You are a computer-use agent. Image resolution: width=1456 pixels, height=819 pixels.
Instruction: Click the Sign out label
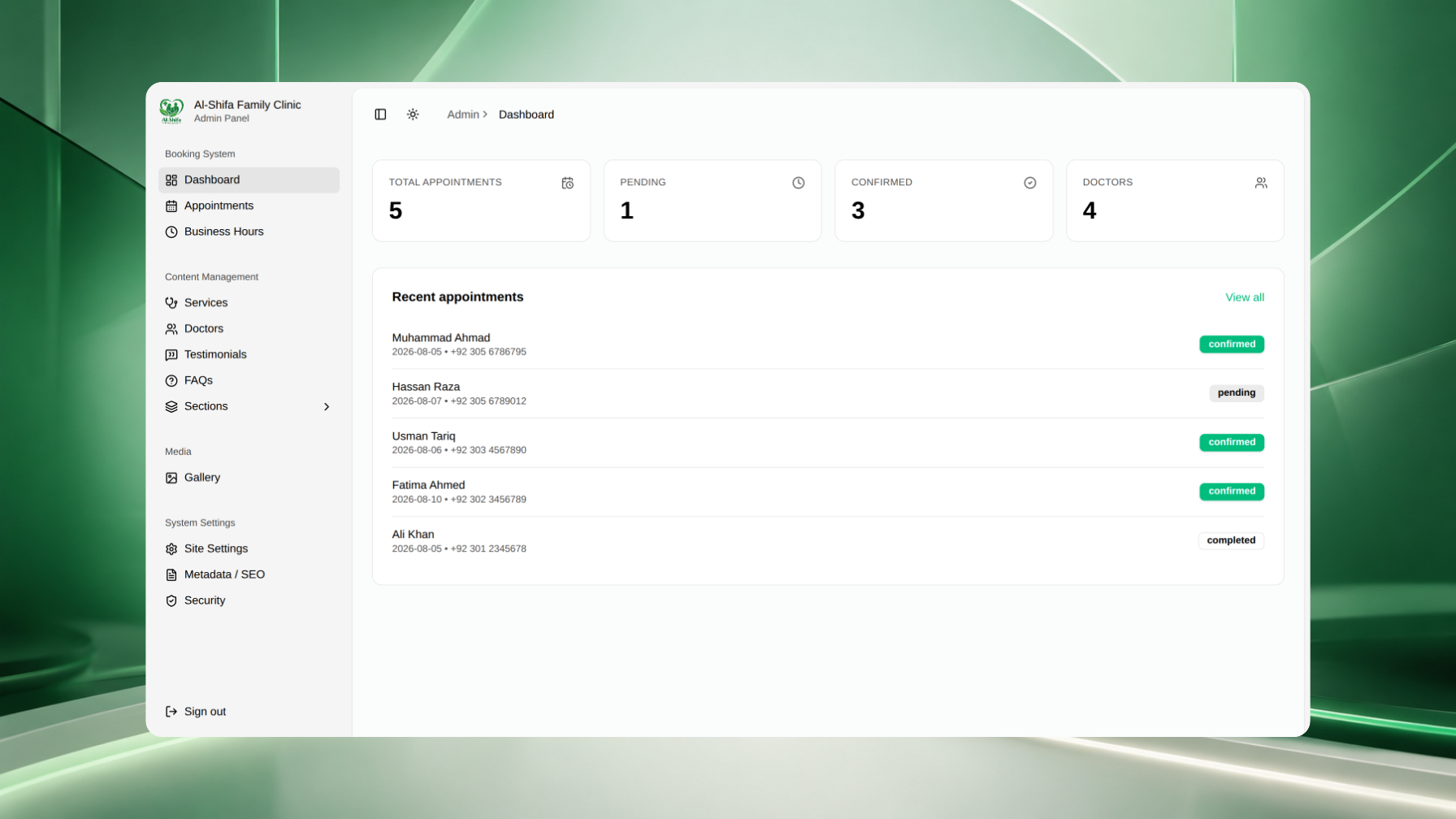pos(205,712)
